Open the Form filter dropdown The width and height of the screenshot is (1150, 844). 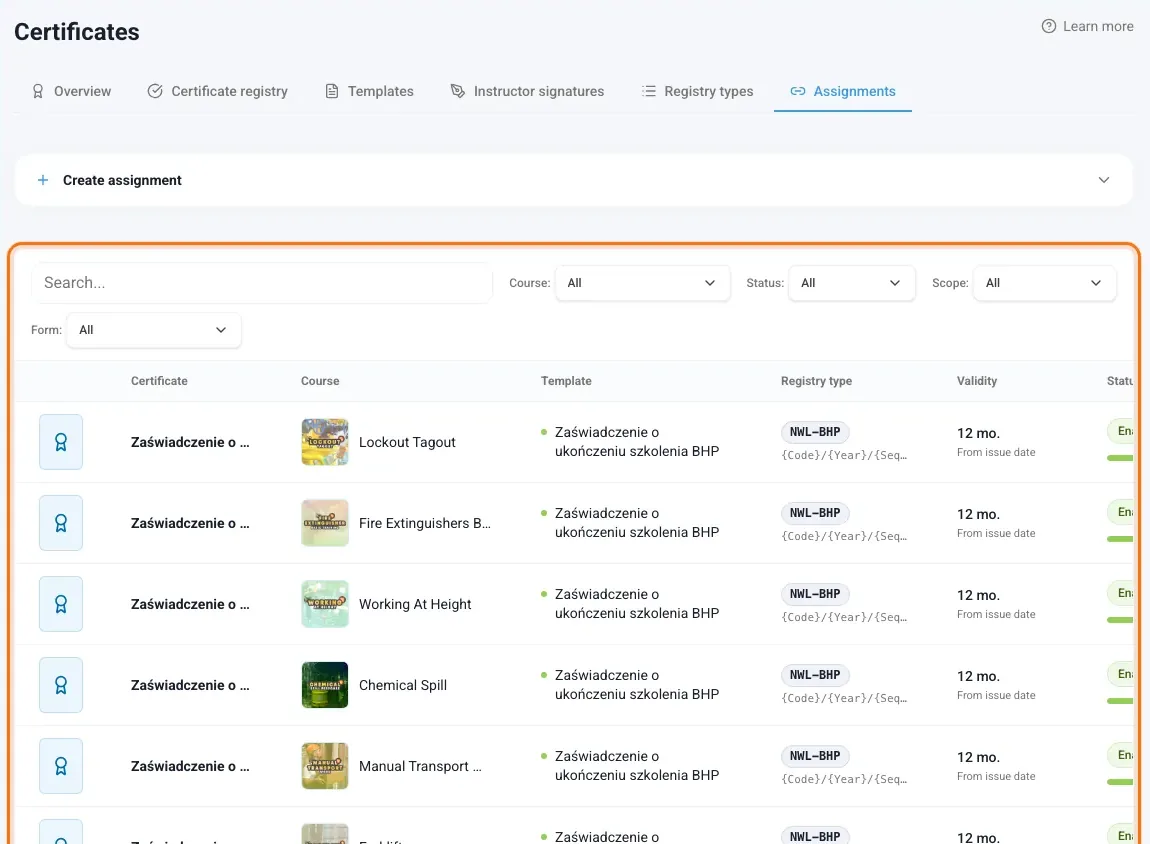click(x=153, y=330)
